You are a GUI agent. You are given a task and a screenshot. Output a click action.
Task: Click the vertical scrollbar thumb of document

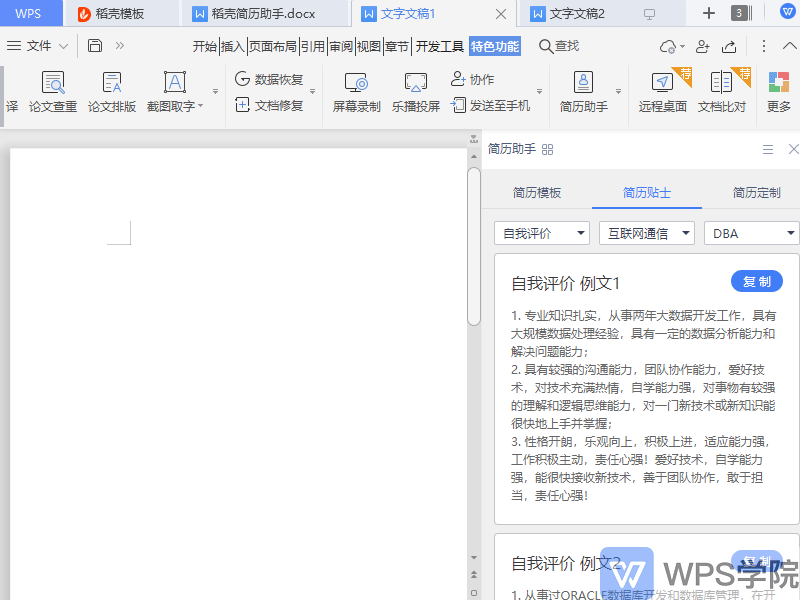coord(474,246)
